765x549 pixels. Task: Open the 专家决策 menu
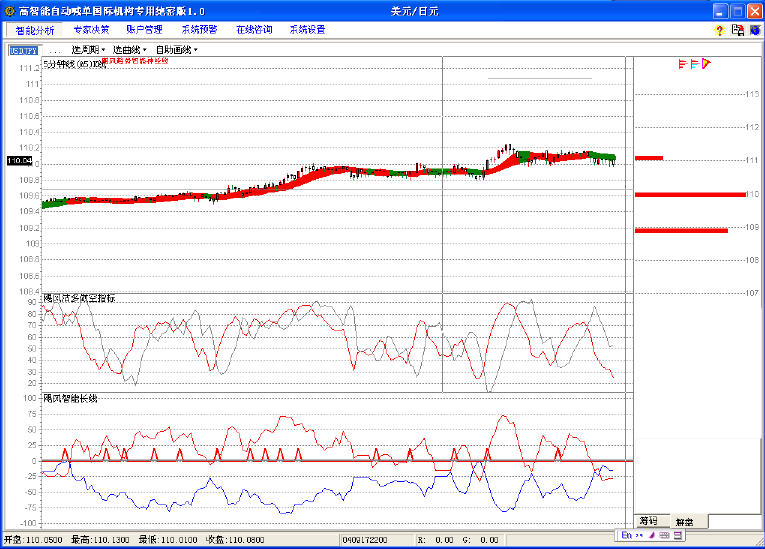click(x=92, y=30)
